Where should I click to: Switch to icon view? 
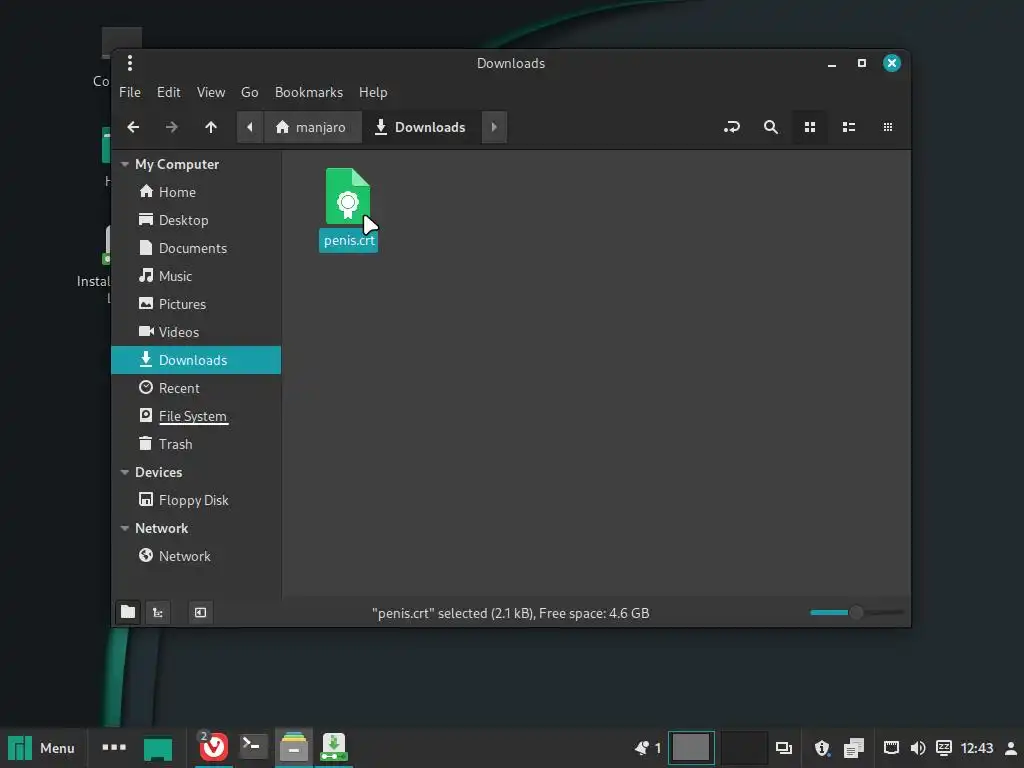(x=810, y=127)
